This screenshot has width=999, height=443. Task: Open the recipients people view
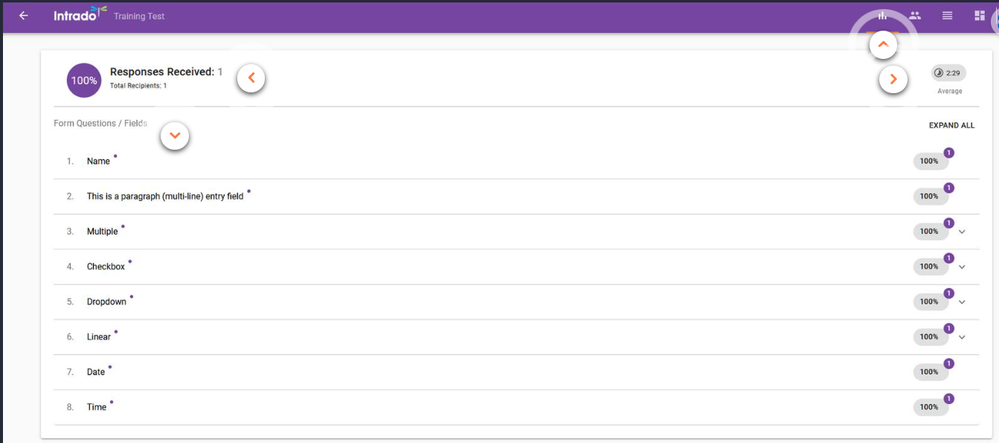coord(915,16)
